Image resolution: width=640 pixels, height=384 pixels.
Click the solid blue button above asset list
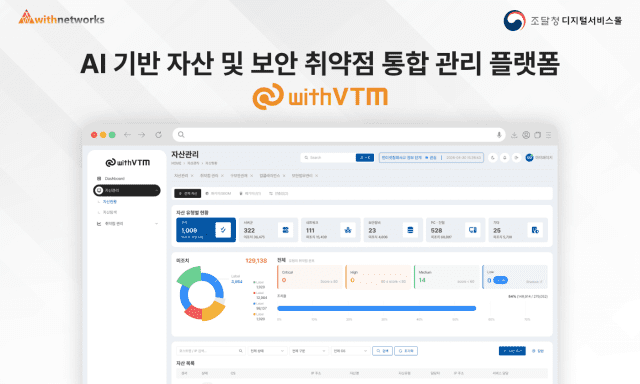click(x=512, y=351)
